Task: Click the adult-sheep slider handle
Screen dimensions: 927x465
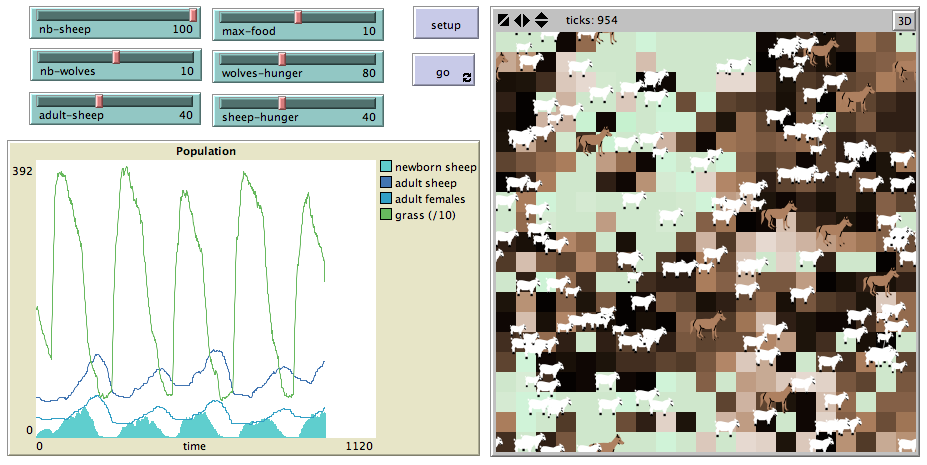Action: click(99, 101)
